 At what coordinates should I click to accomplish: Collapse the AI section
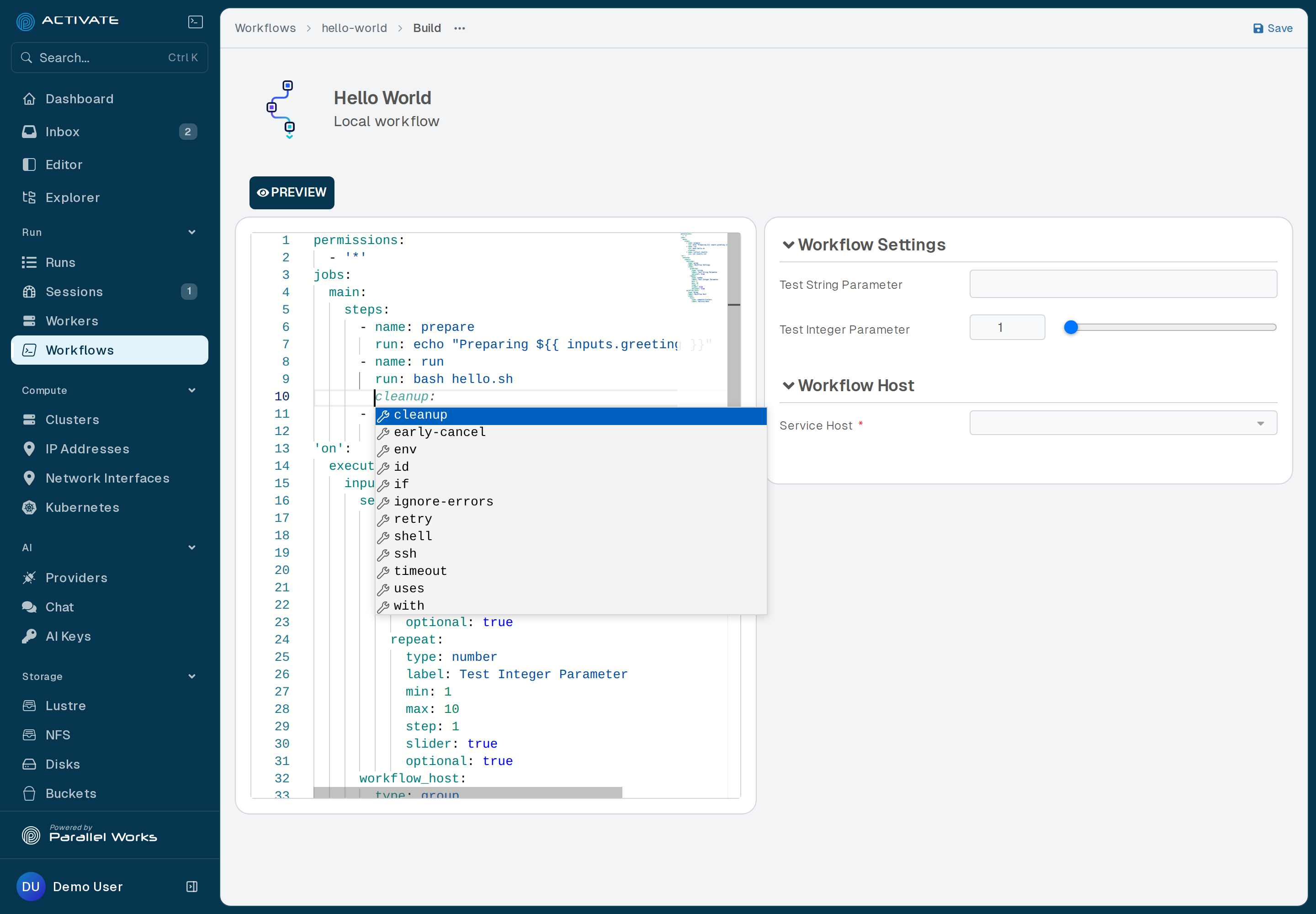pos(192,547)
